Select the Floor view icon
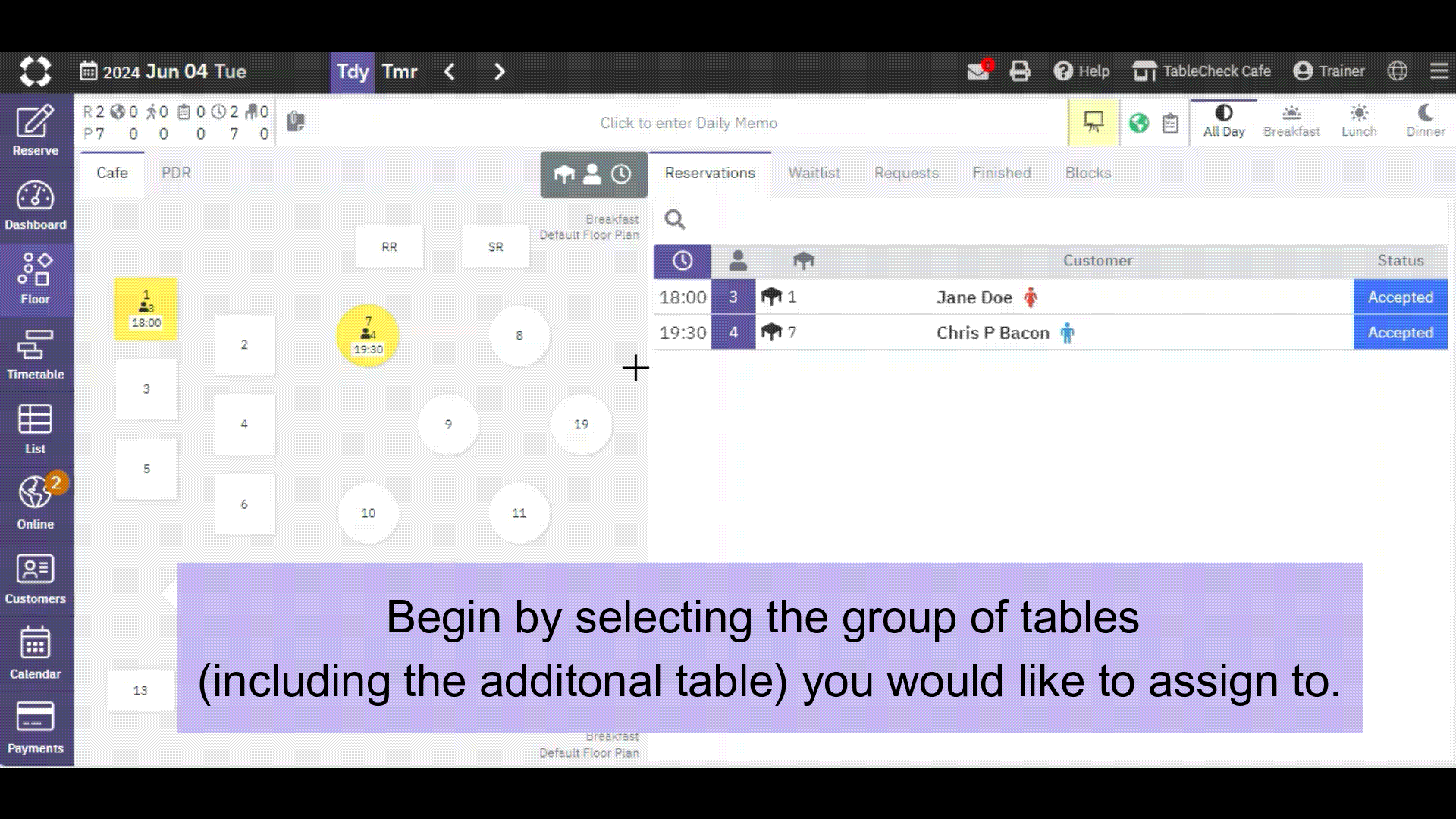Screen dimensions: 1456x819 [36, 280]
